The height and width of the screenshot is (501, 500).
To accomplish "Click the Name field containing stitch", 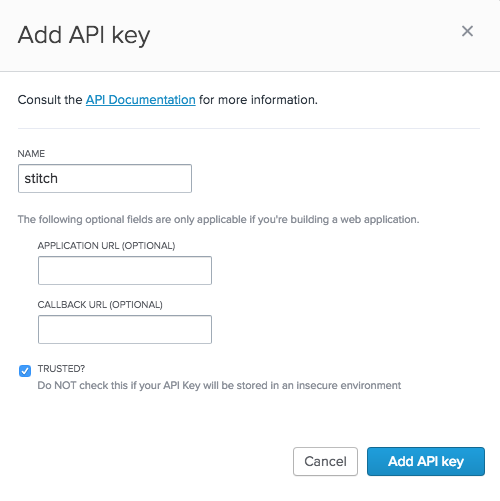I will tap(105, 178).
